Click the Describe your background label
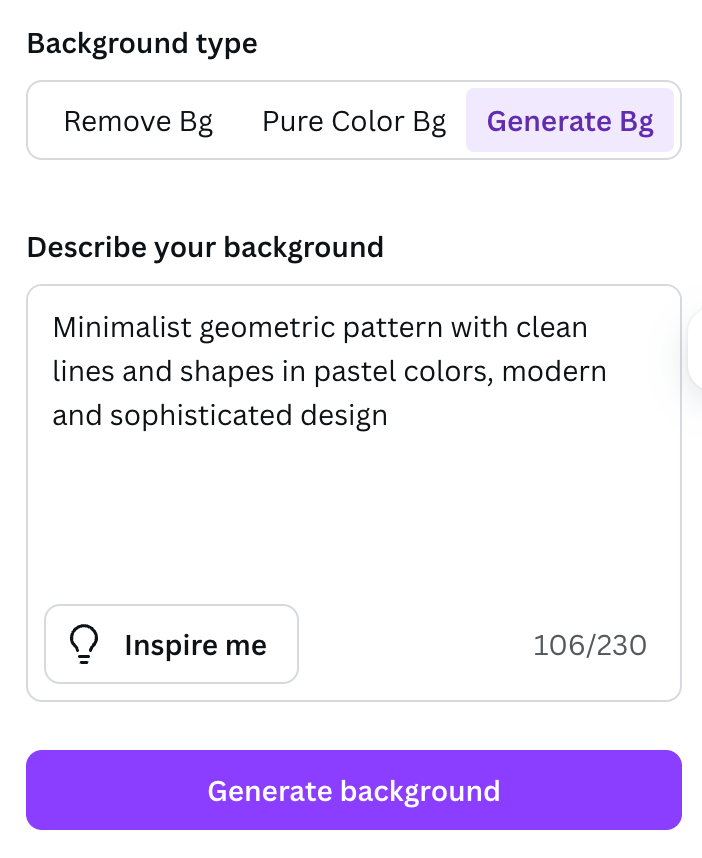702x858 pixels. tap(205, 247)
